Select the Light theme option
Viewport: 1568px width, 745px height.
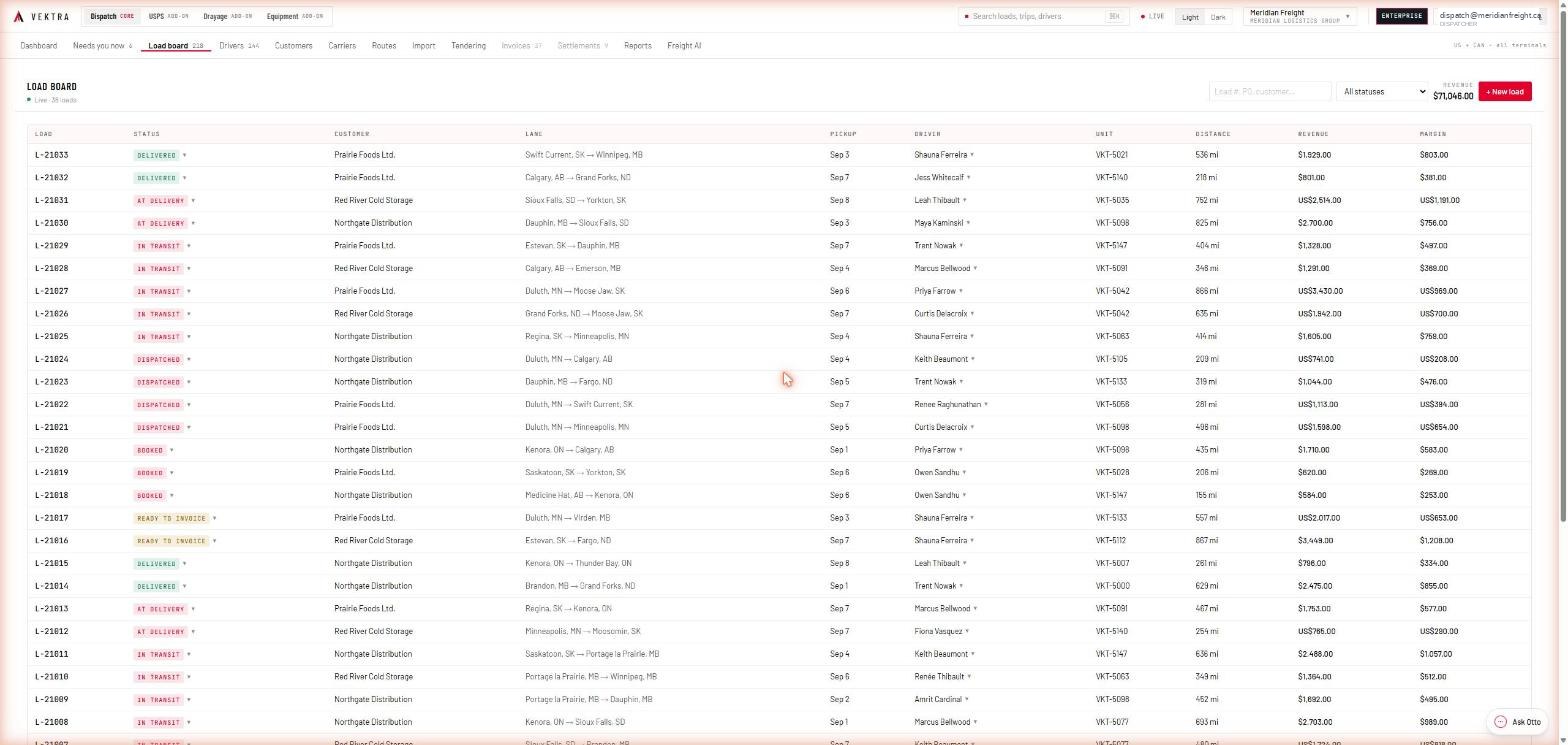click(1190, 16)
